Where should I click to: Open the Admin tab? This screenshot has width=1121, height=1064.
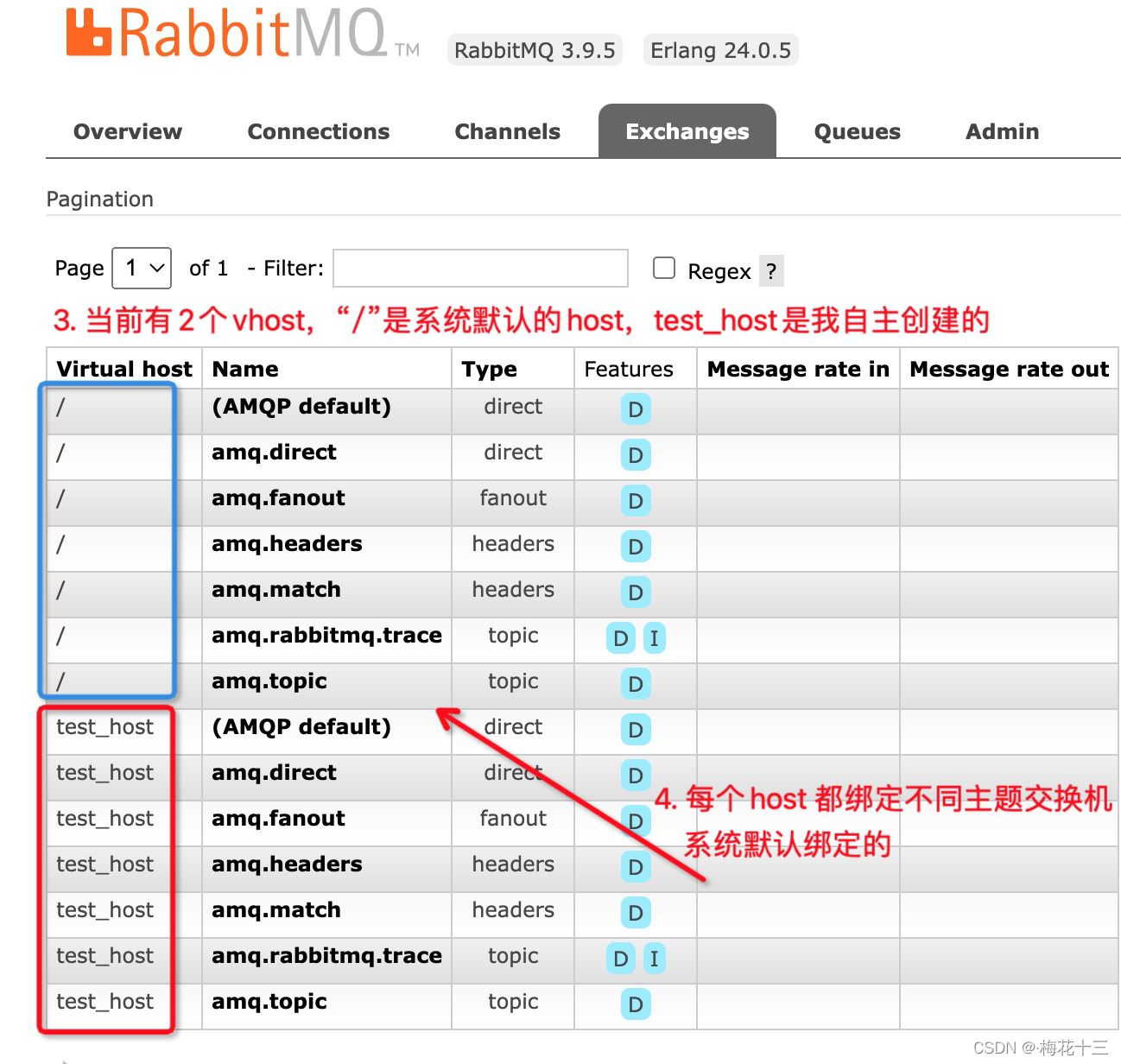click(x=1001, y=131)
